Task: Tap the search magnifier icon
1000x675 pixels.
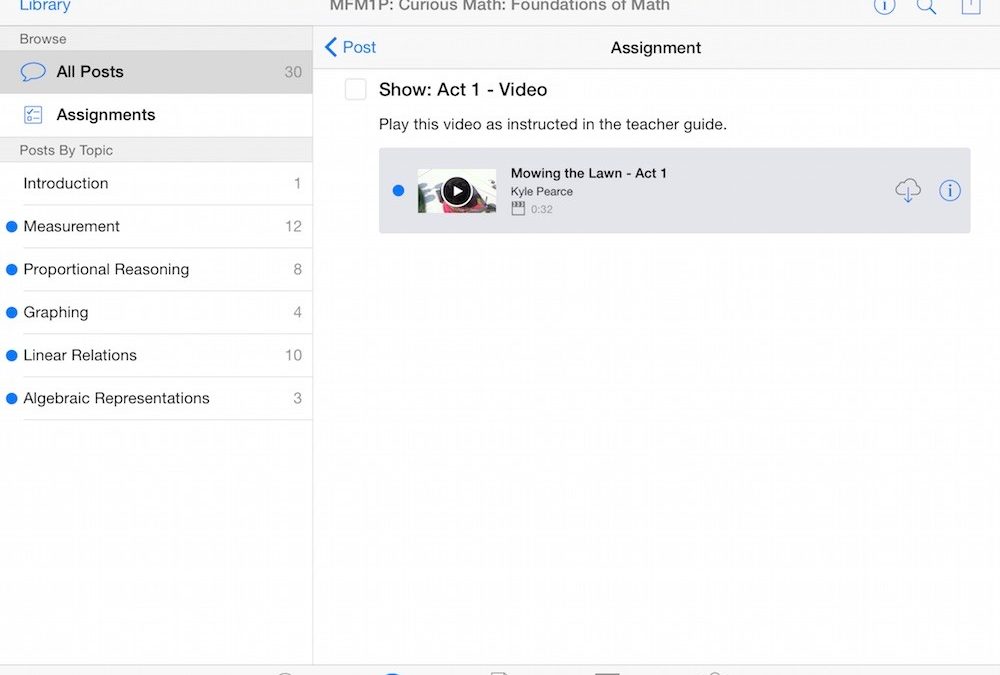Action: [x=927, y=6]
